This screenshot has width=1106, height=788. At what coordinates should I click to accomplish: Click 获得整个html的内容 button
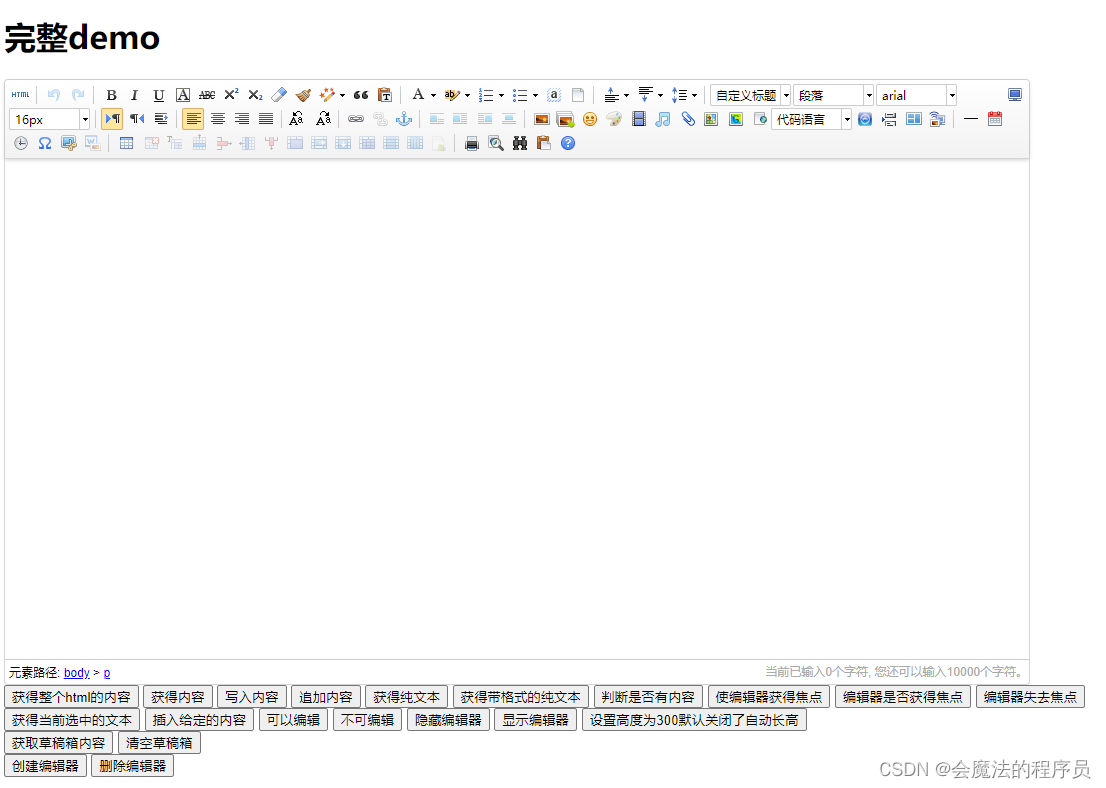pos(71,697)
